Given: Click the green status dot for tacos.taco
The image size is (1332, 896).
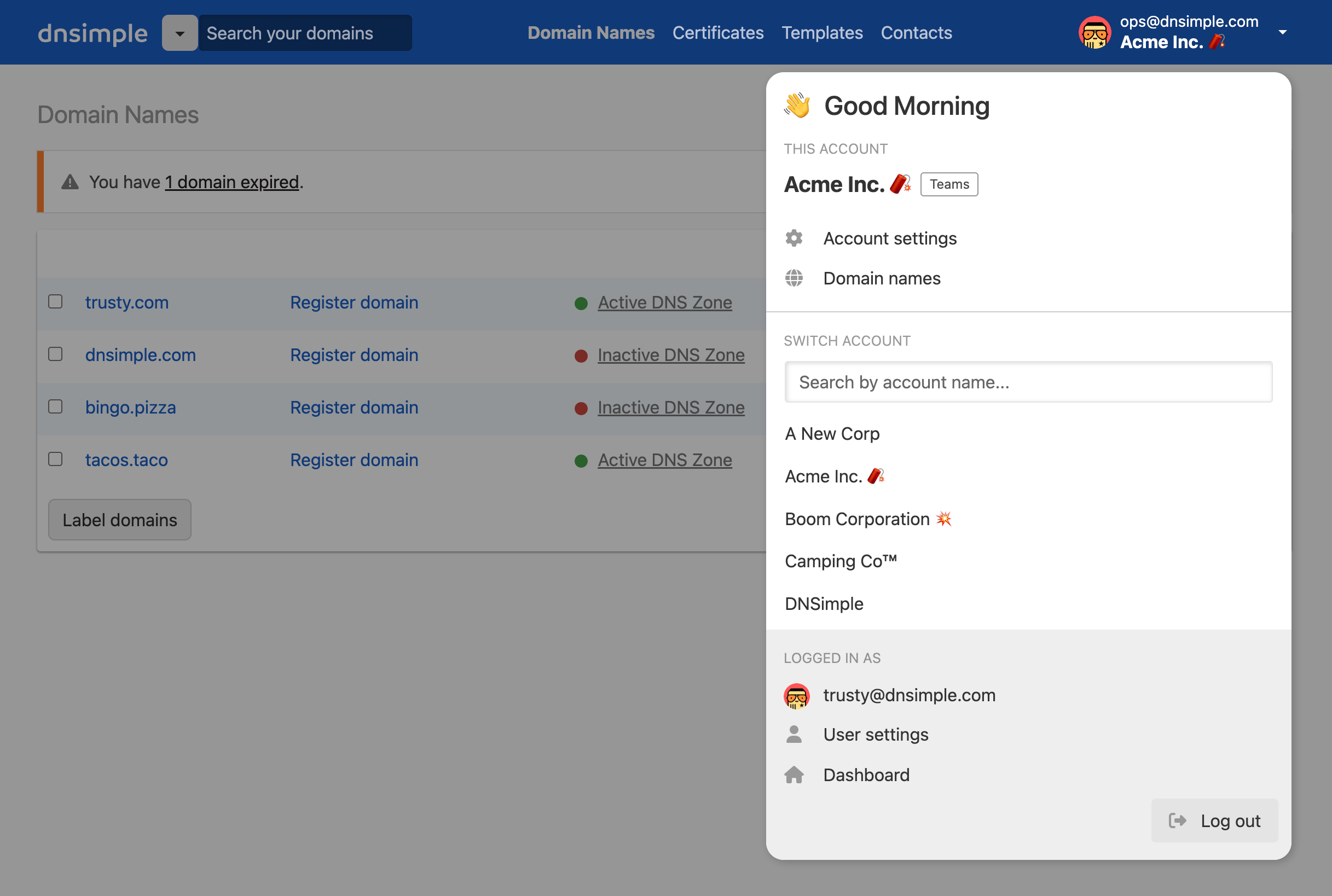Looking at the screenshot, I should (581, 461).
